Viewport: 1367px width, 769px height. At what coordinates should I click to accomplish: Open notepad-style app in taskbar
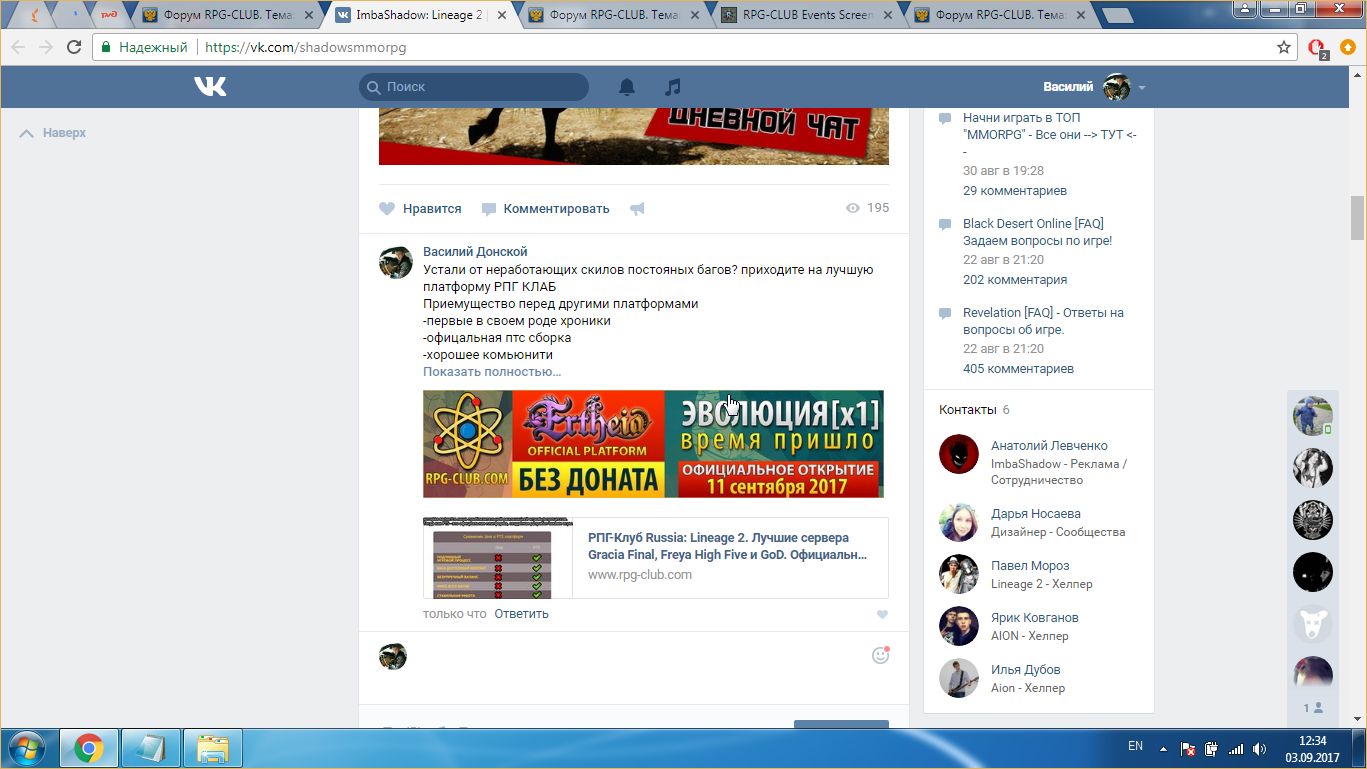[x=151, y=748]
